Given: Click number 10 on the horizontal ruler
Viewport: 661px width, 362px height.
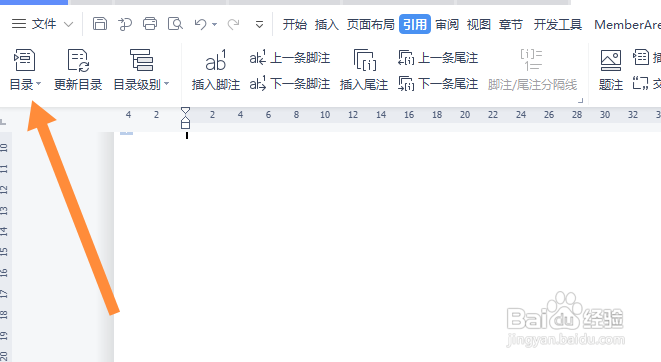Looking at the screenshot, I should pos(325,115).
